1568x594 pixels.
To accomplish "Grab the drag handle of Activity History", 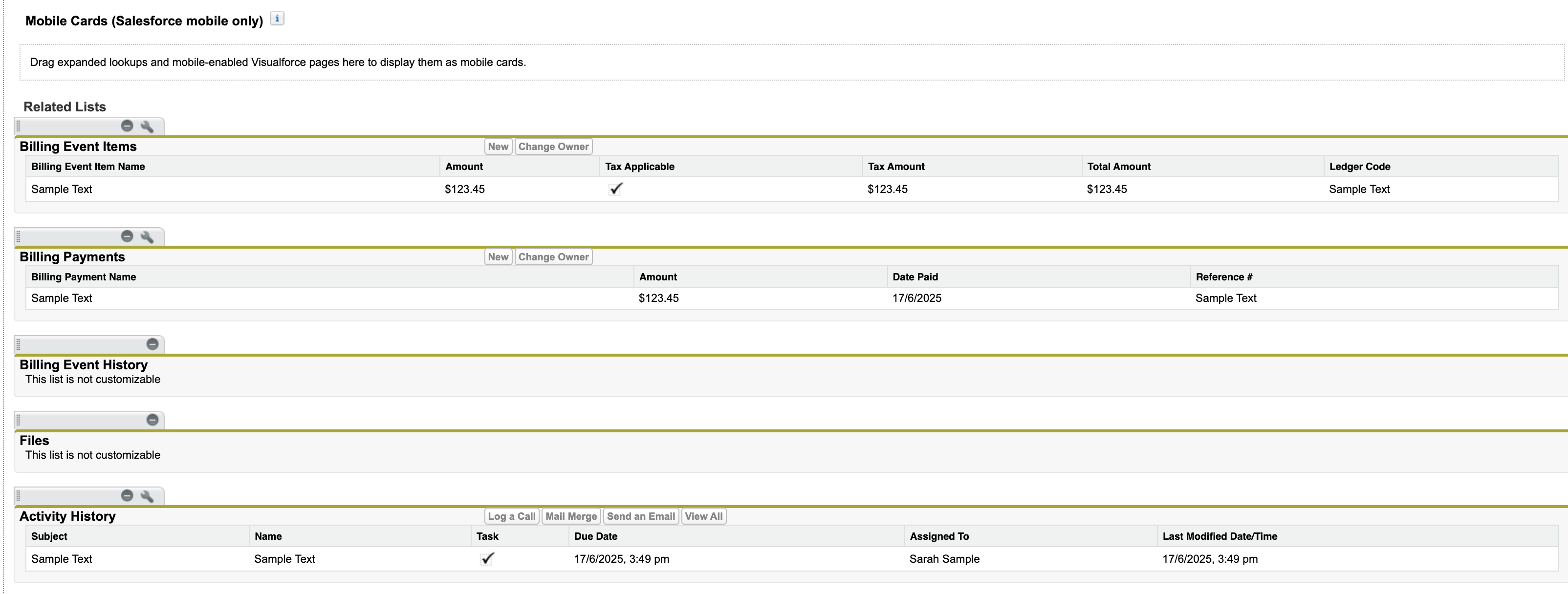I will click(x=18, y=496).
